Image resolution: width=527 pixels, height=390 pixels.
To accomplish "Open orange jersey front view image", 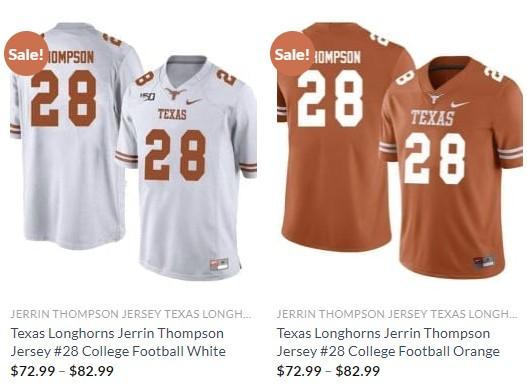I will coord(451,167).
